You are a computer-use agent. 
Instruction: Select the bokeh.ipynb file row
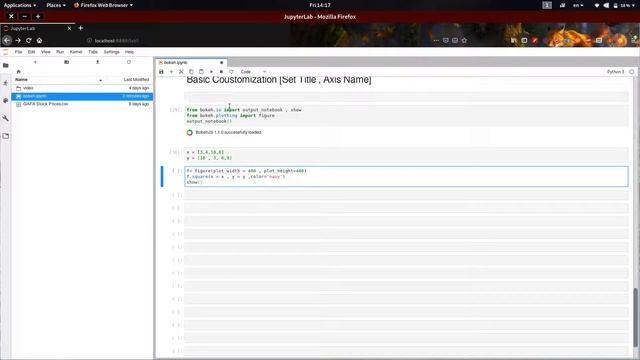pos(82,96)
